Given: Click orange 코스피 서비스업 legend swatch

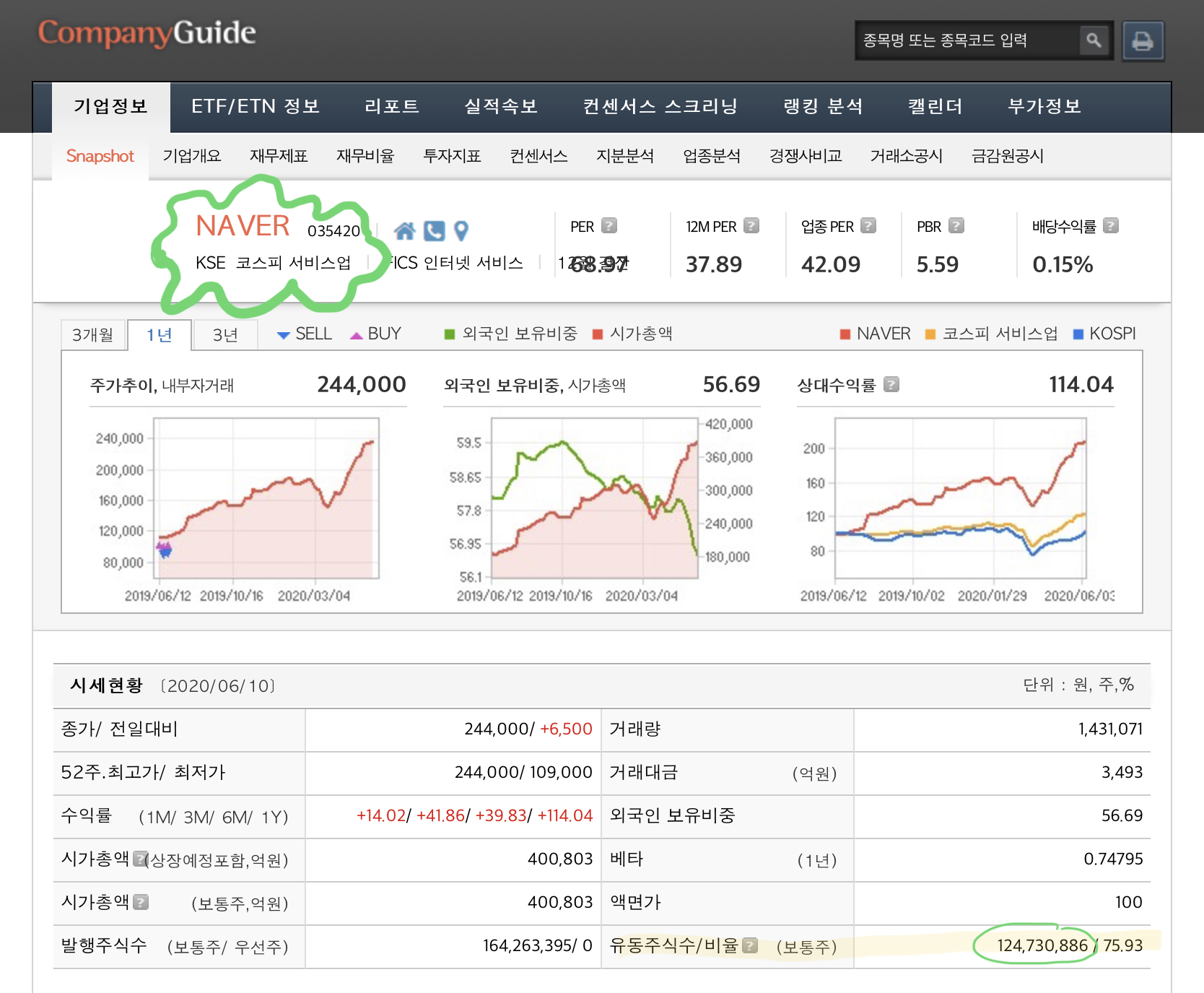Looking at the screenshot, I should click(x=930, y=334).
